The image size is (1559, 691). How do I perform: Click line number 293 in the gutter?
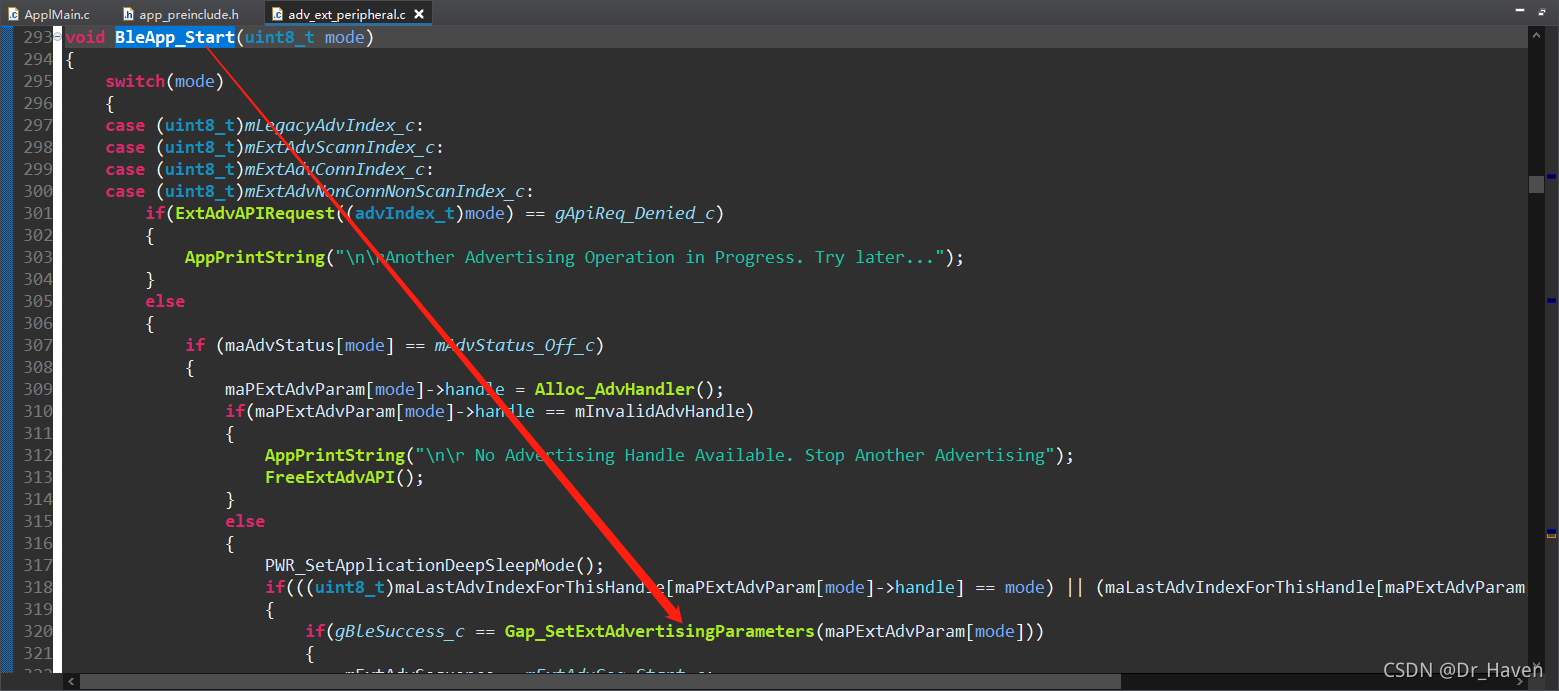coord(36,37)
